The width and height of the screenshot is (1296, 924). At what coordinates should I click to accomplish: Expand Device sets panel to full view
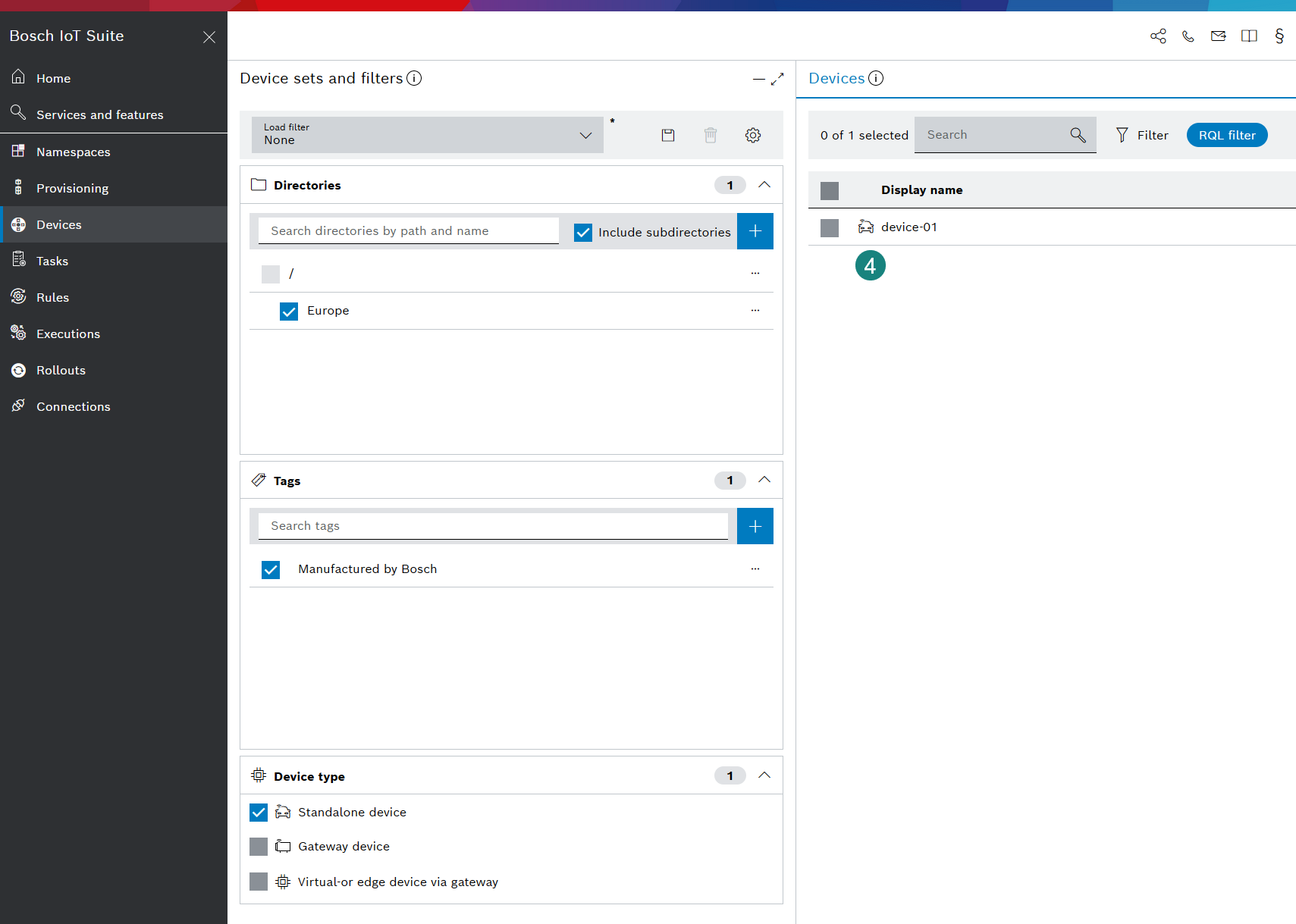coord(777,79)
